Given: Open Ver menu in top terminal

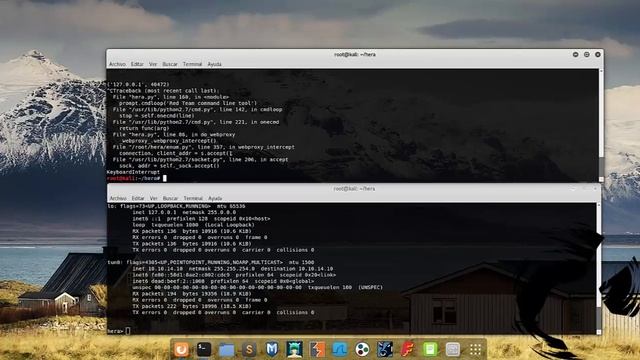Looking at the screenshot, I should click(153, 64).
